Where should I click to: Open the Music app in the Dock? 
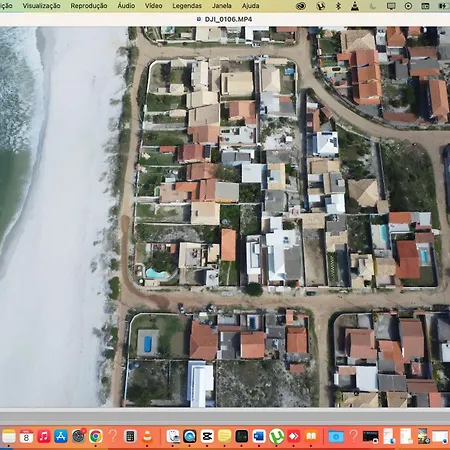(x=44, y=436)
